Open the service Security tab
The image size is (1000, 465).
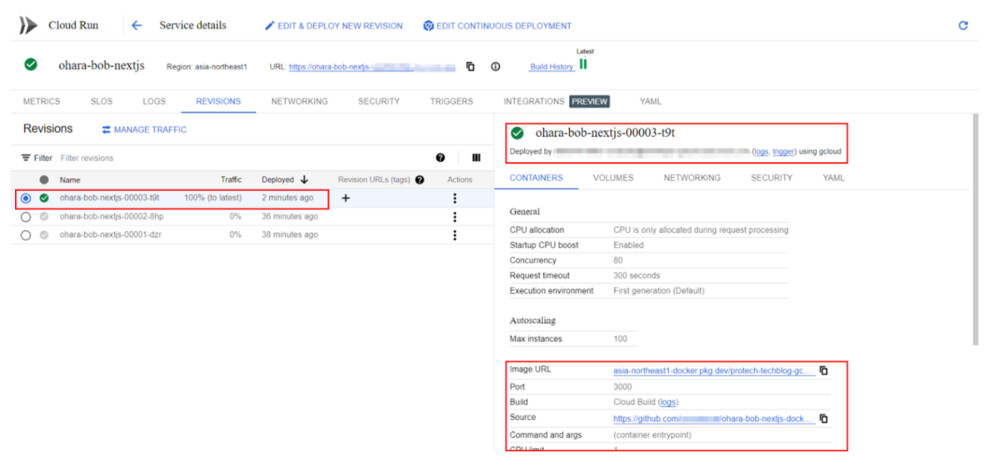point(379,101)
